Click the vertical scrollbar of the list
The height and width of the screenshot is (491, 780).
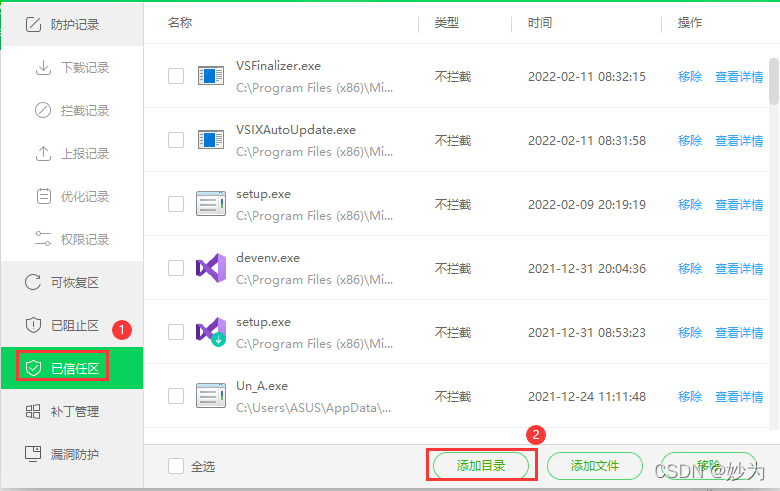773,82
